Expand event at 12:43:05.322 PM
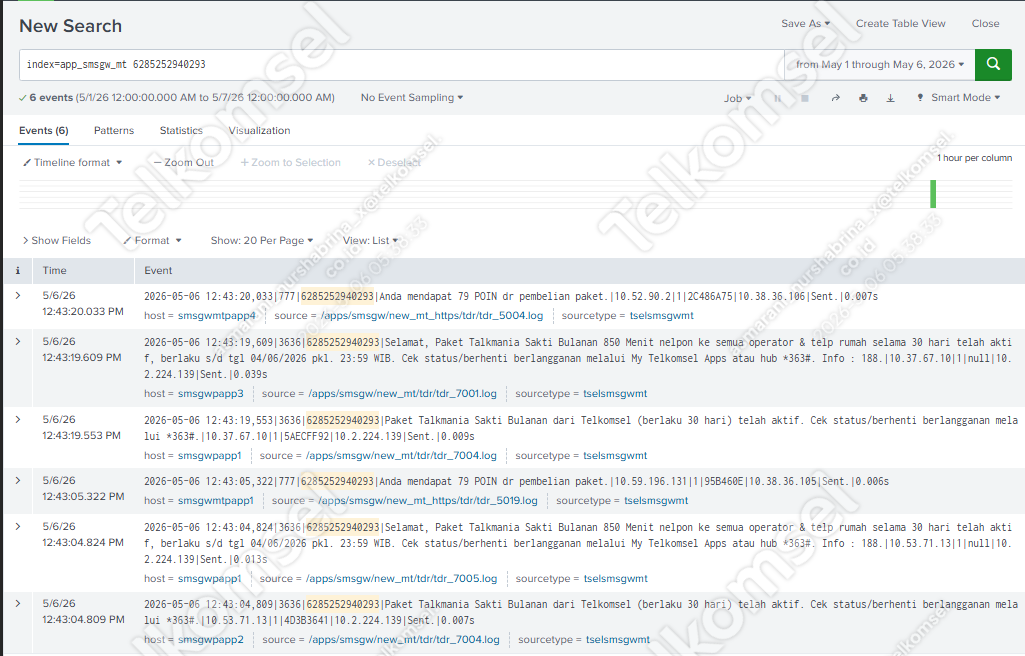The image size is (1025, 656). pyautogui.click(x=18, y=480)
